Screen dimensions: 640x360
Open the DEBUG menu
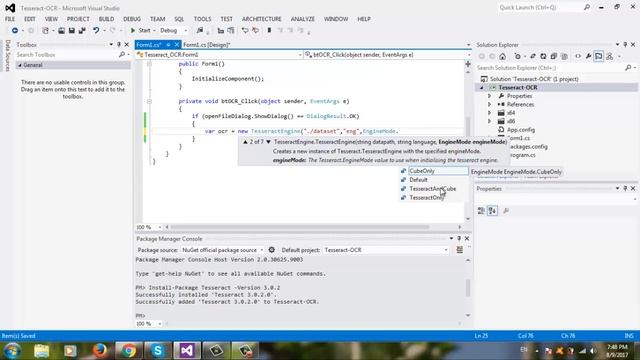[132, 19]
